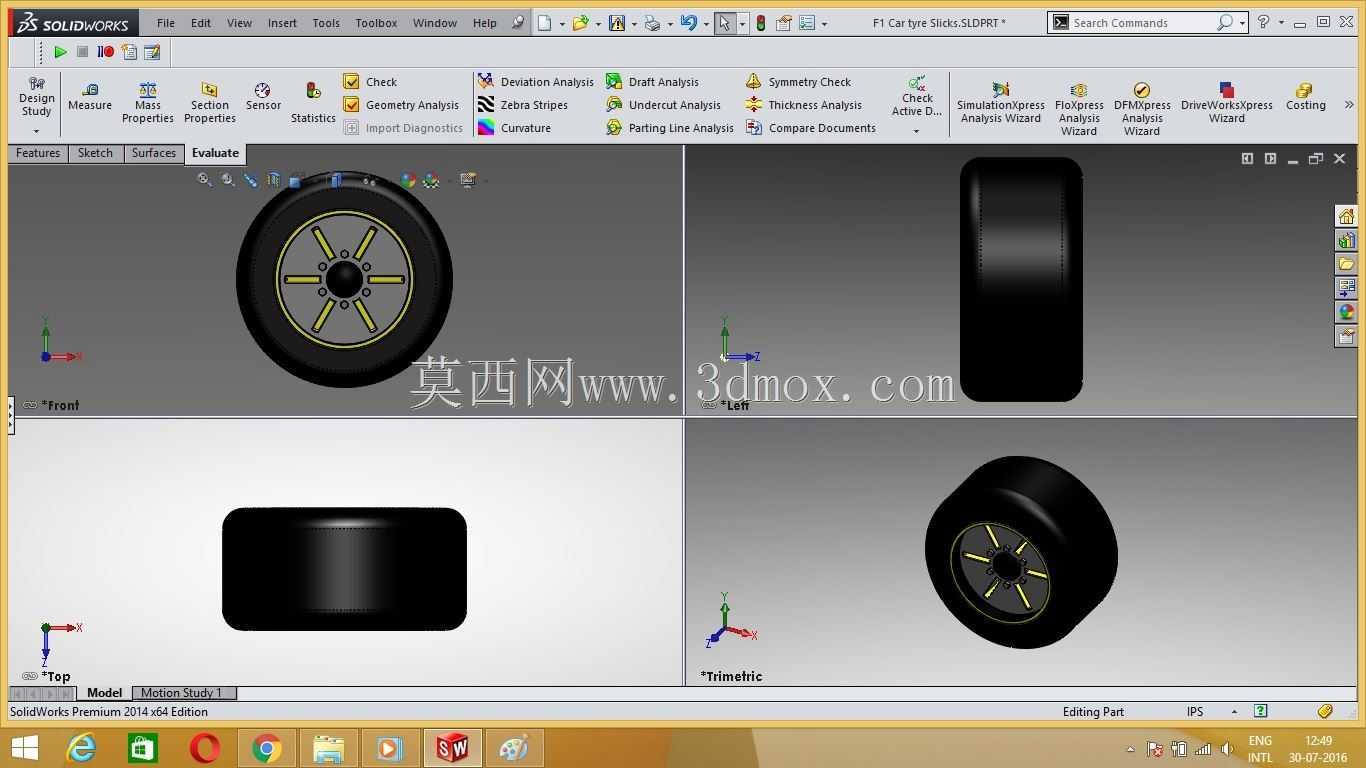The width and height of the screenshot is (1366, 768).
Task: Open the Measure tool
Action: (x=90, y=97)
